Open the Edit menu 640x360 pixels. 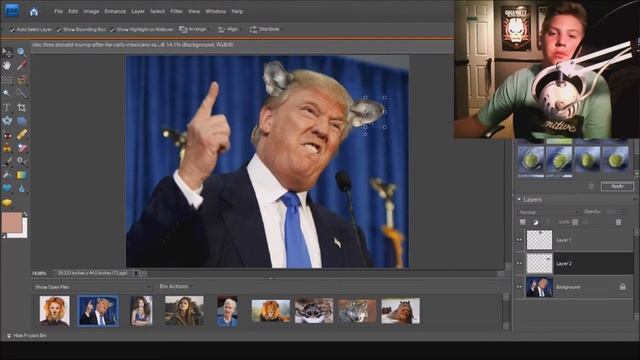coord(73,11)
